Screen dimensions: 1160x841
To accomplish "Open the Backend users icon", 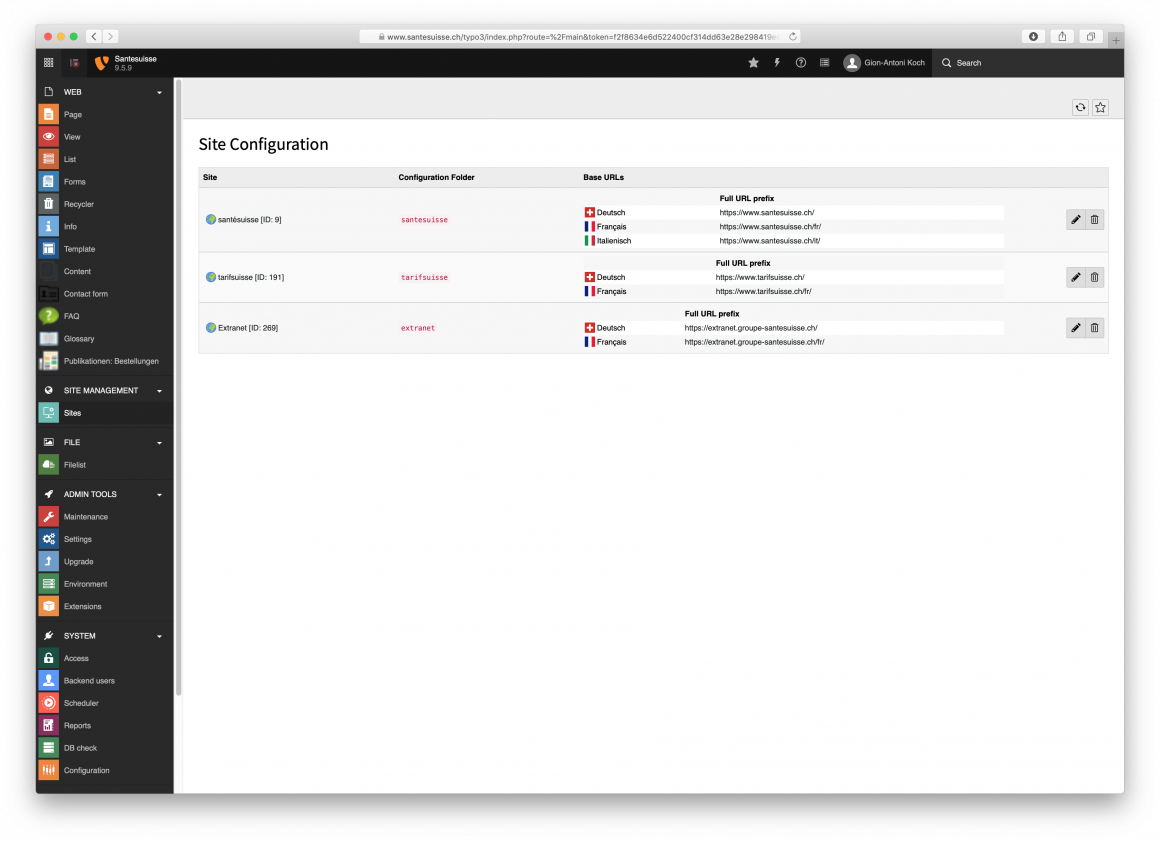I will point(48,680).
